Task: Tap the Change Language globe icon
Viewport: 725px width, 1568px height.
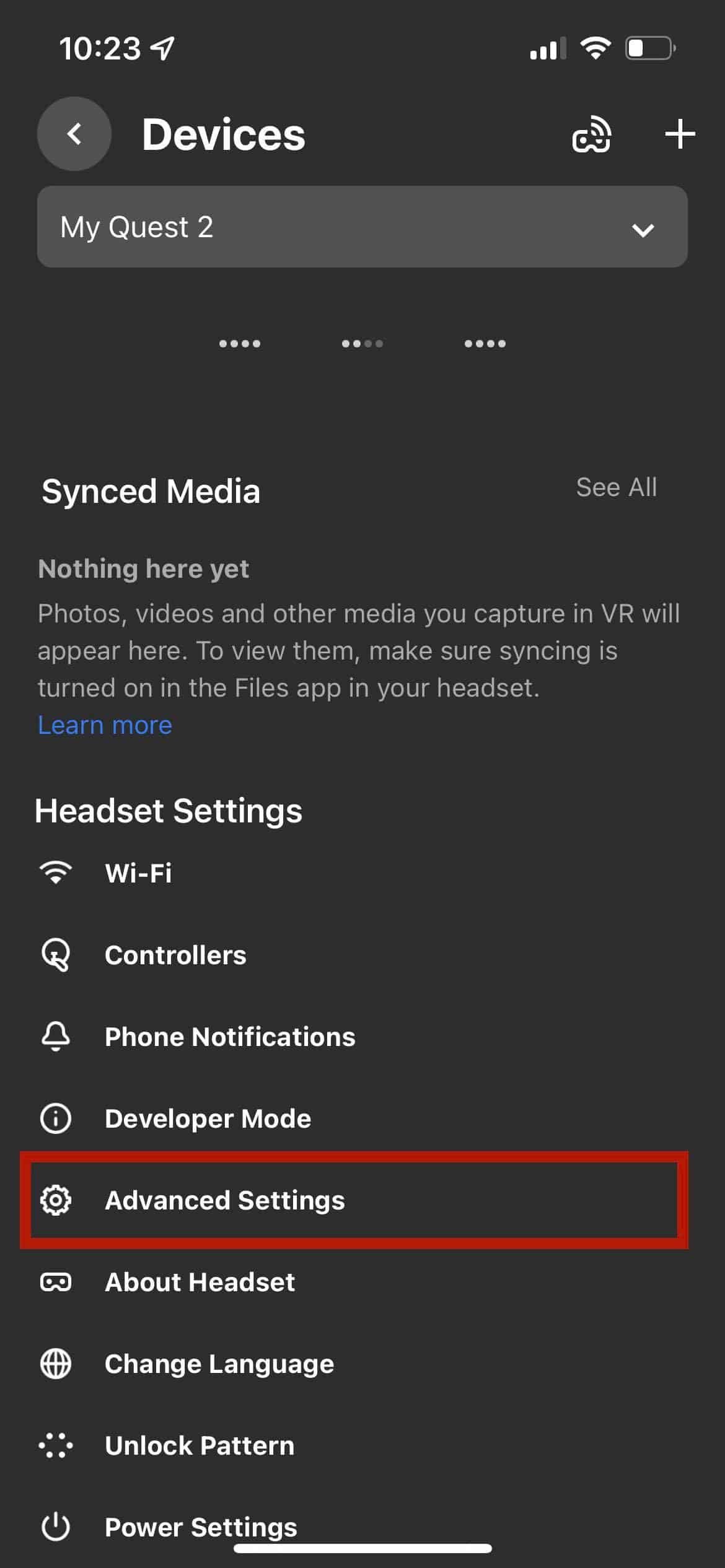Action: click(56, 1364)
